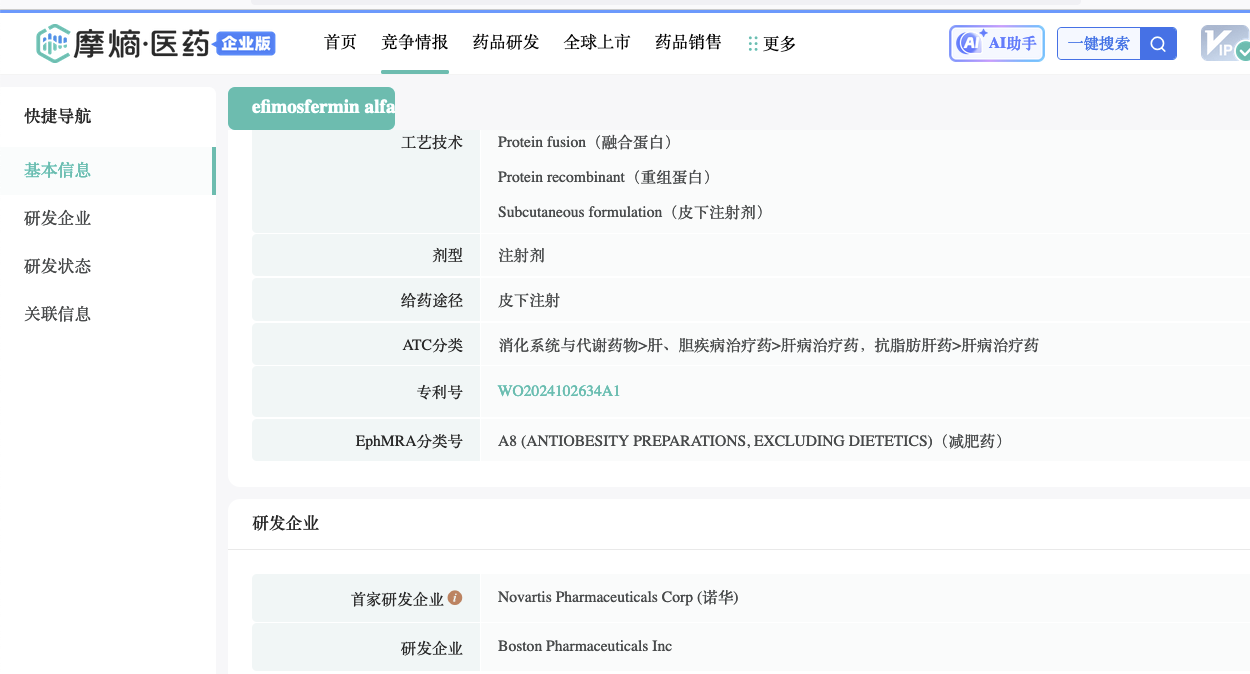This screenshot has width=1250, height=674.
Task: Click info icon beside 首家研发企业
Action: click(455, 598)
